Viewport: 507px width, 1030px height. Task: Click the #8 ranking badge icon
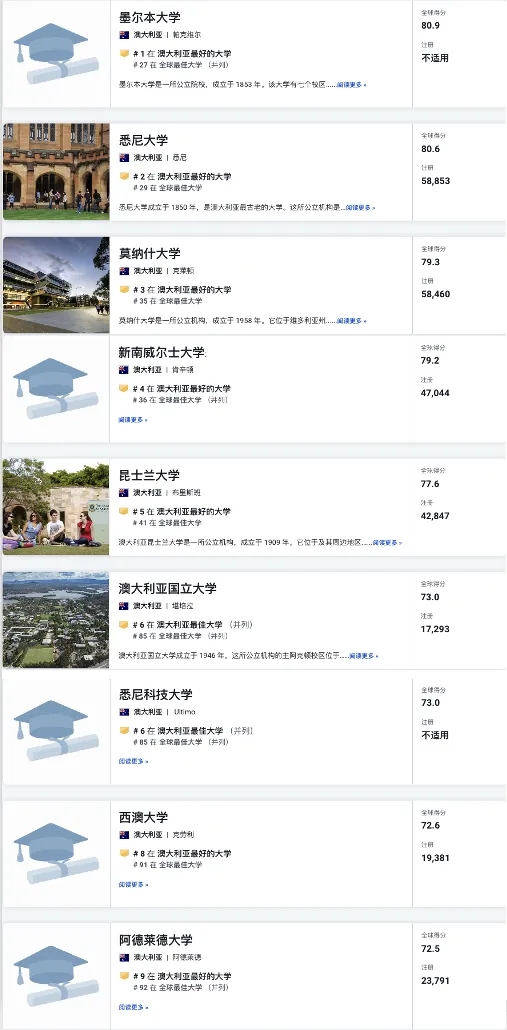(124, 853)
